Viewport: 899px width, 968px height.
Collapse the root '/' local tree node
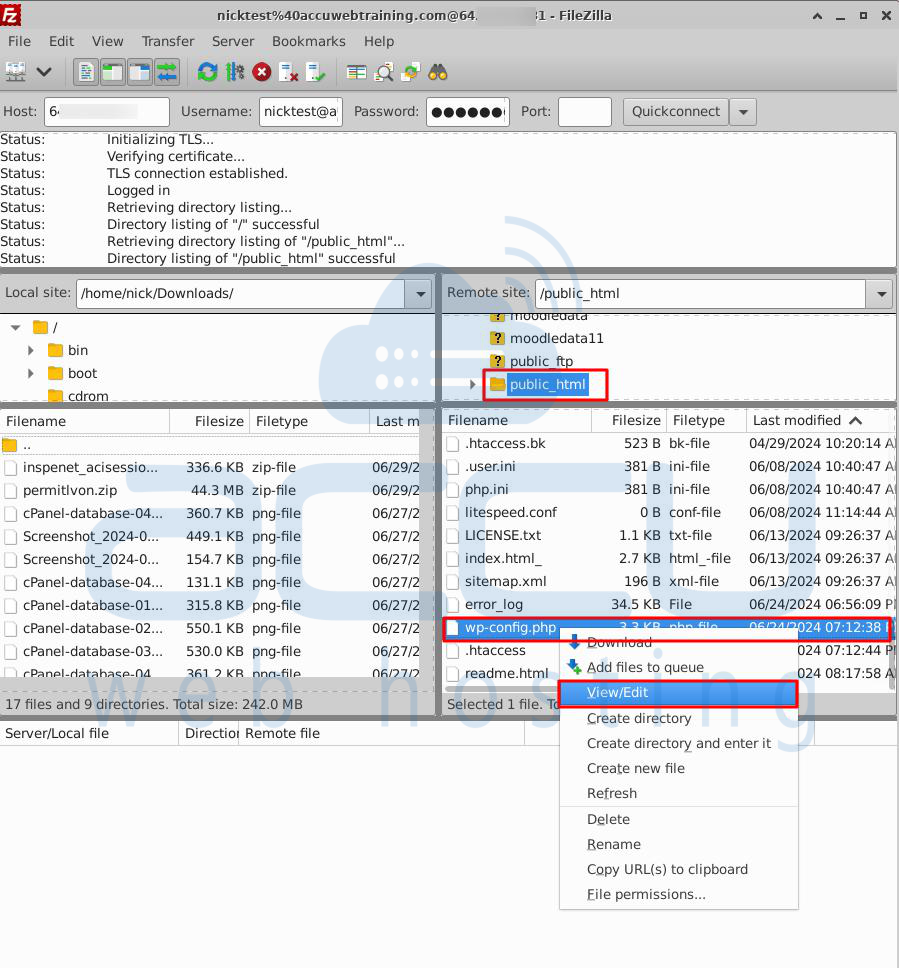tap(16, 327)
